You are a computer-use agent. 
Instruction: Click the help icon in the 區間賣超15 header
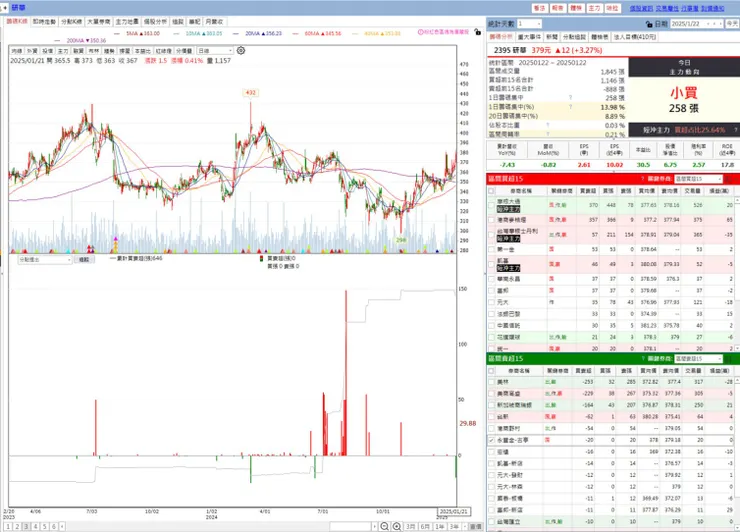(642, 359)
